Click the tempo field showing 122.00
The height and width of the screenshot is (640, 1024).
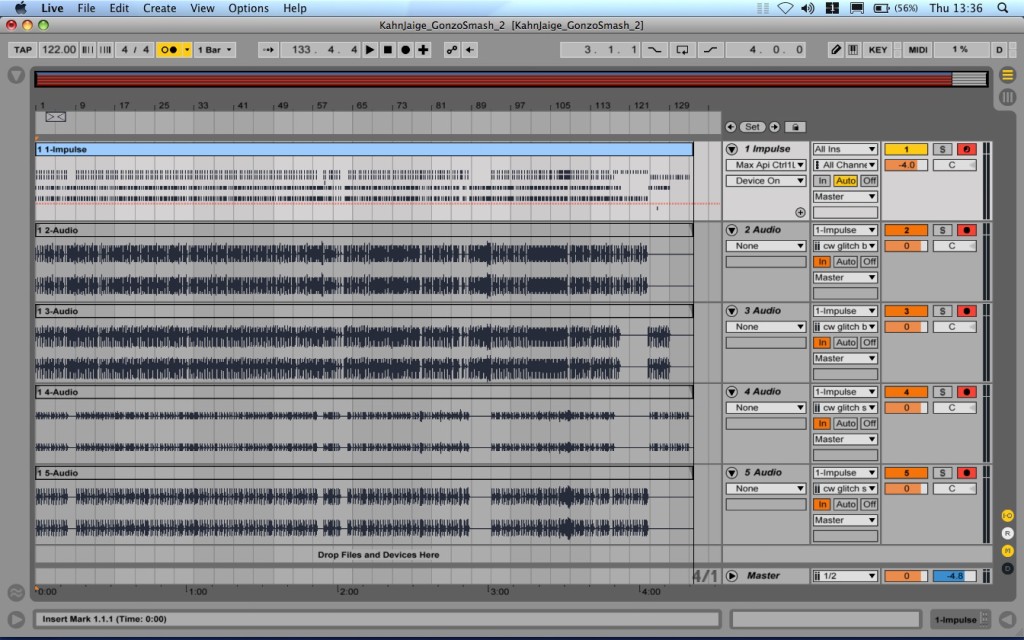point(59,50)
